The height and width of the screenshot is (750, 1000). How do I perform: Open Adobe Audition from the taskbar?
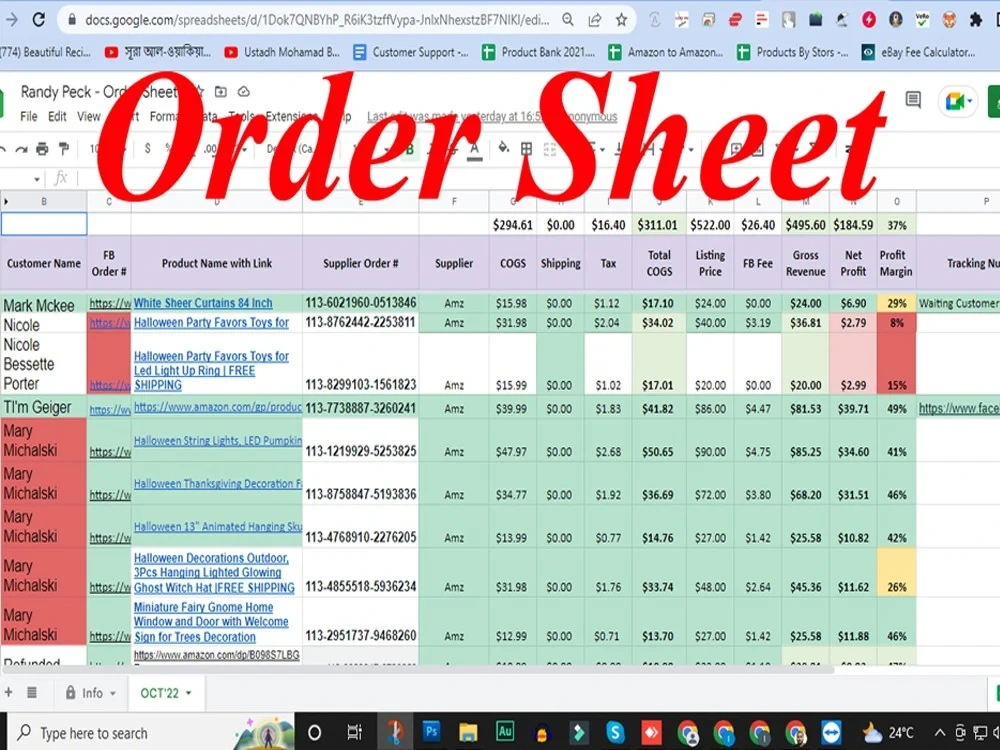(x=505, y=732)
